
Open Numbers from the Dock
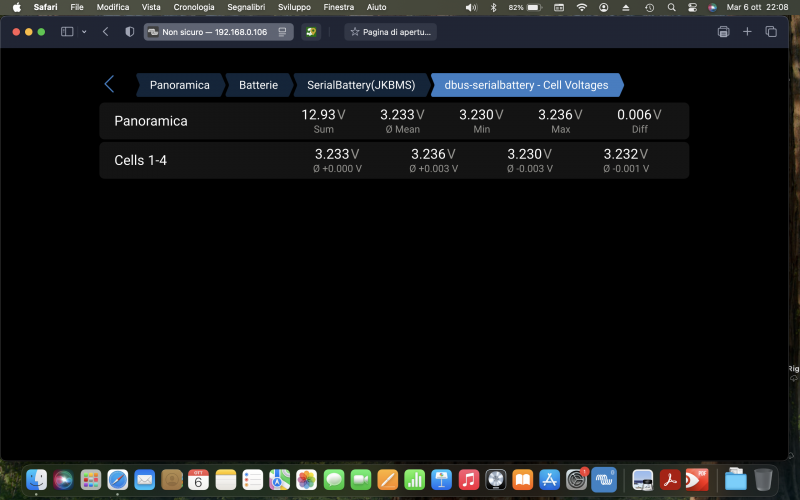414,480
